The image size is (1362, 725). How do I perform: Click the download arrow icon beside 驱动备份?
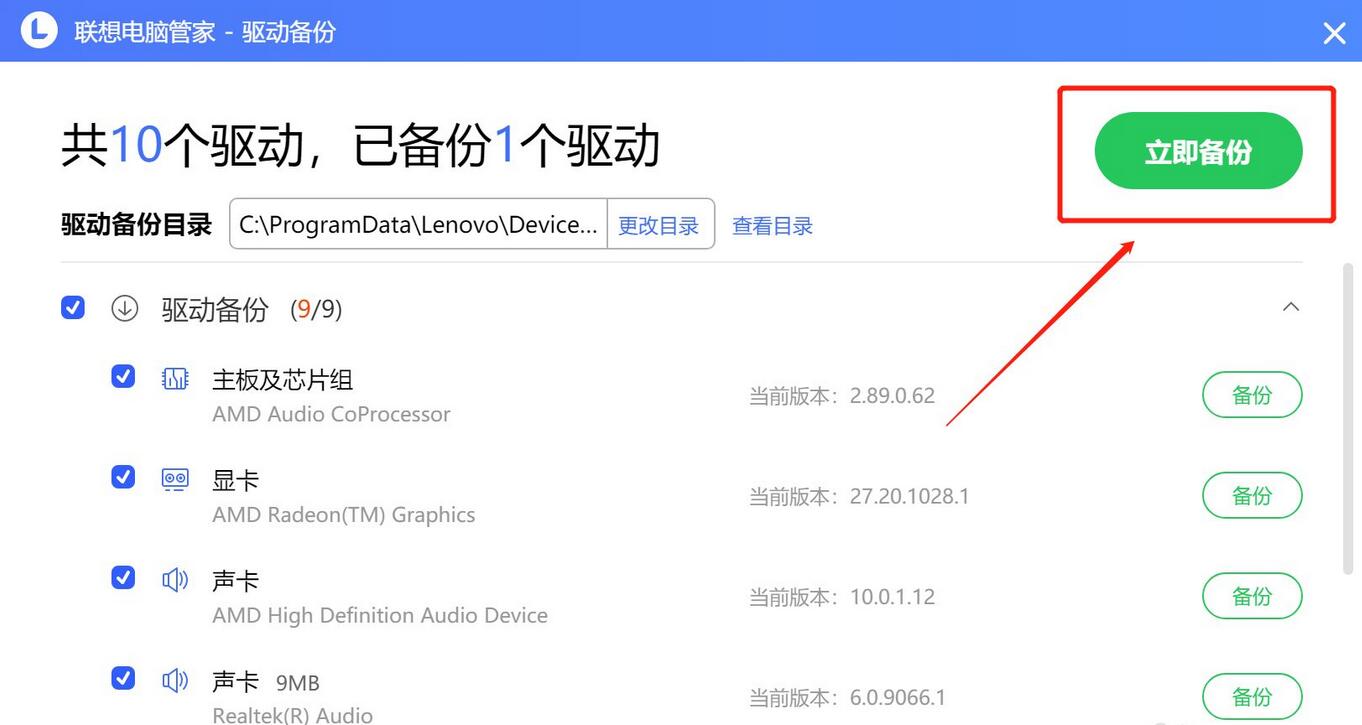(124, 308)
